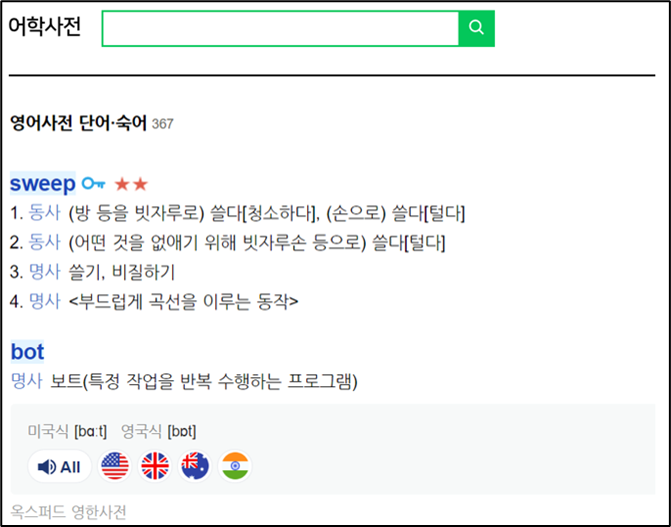Open the sweep word entry
This screenshot has width=671, height=527.
point(42,183)
